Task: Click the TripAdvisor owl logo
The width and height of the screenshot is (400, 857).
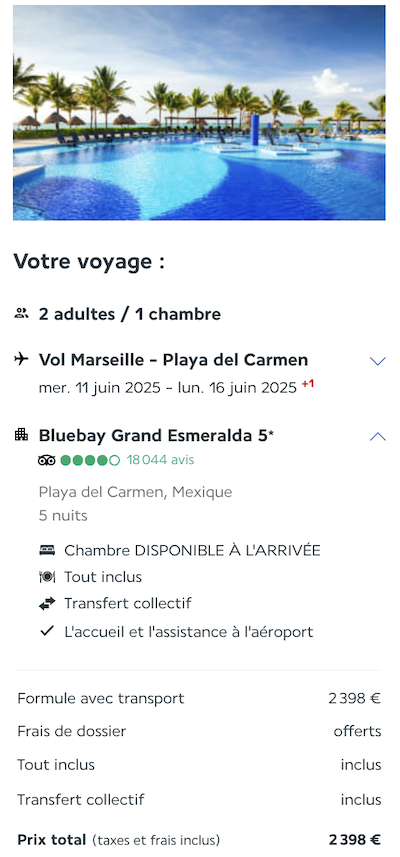Action: tap(47, 460)
